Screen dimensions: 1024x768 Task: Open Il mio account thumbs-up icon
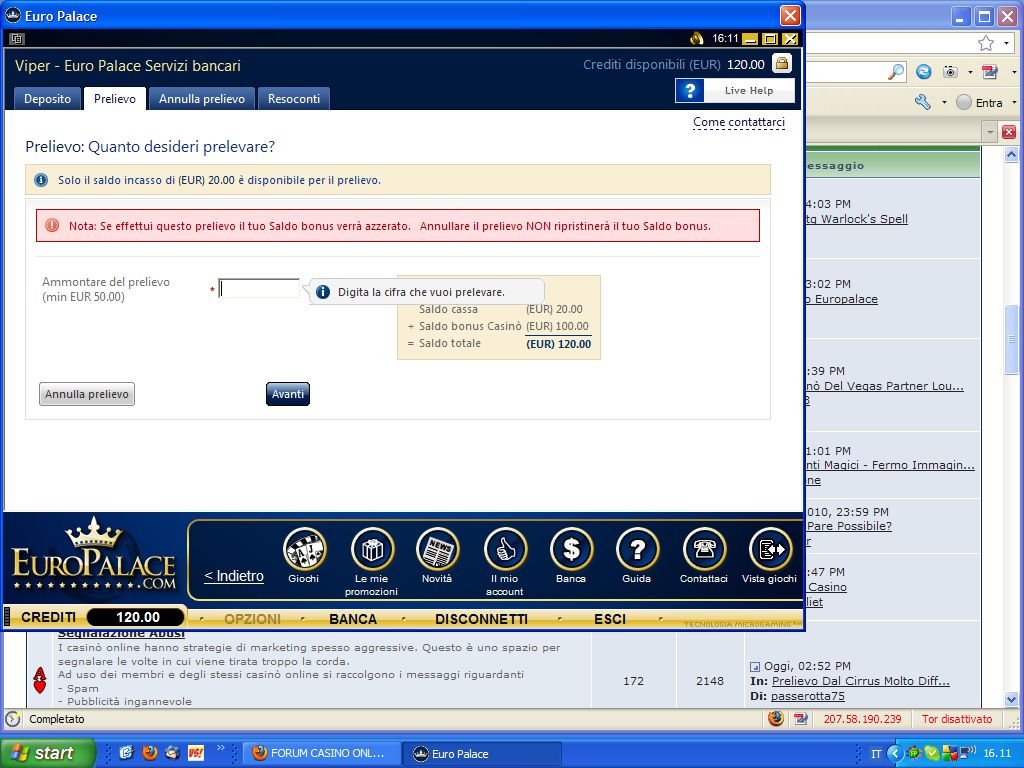point(505,550)
